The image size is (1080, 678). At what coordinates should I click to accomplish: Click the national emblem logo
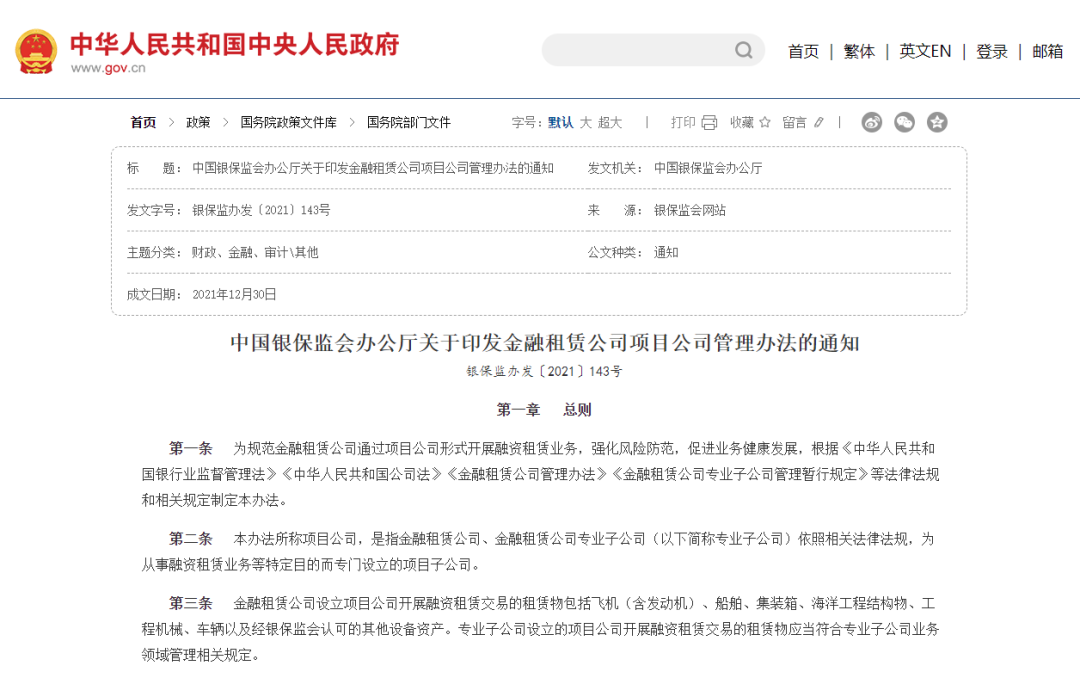pos(36,51)
